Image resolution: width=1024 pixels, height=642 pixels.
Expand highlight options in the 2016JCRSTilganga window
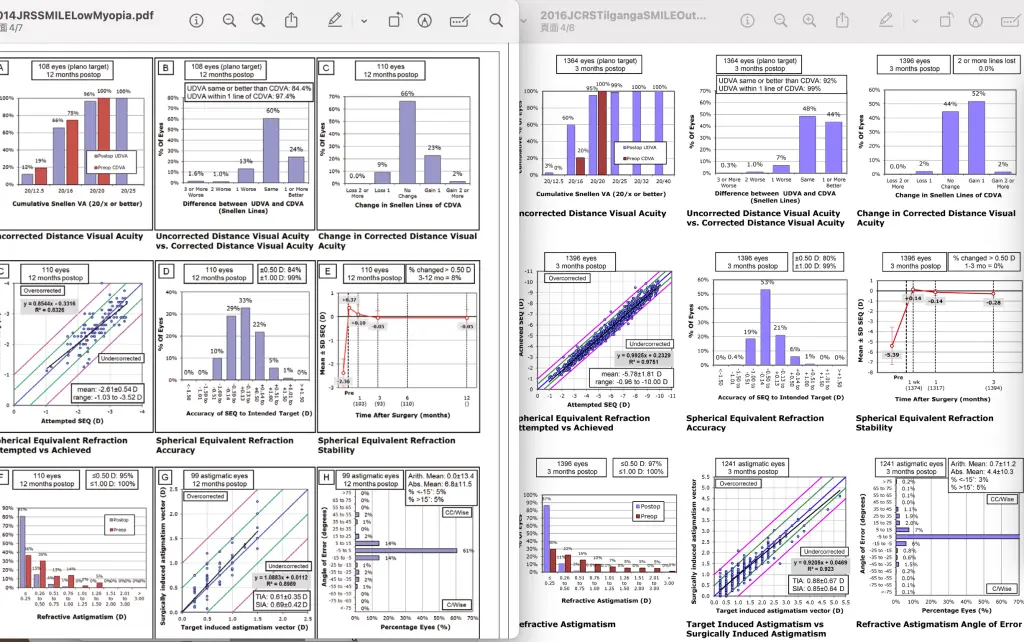coord(915,21)
